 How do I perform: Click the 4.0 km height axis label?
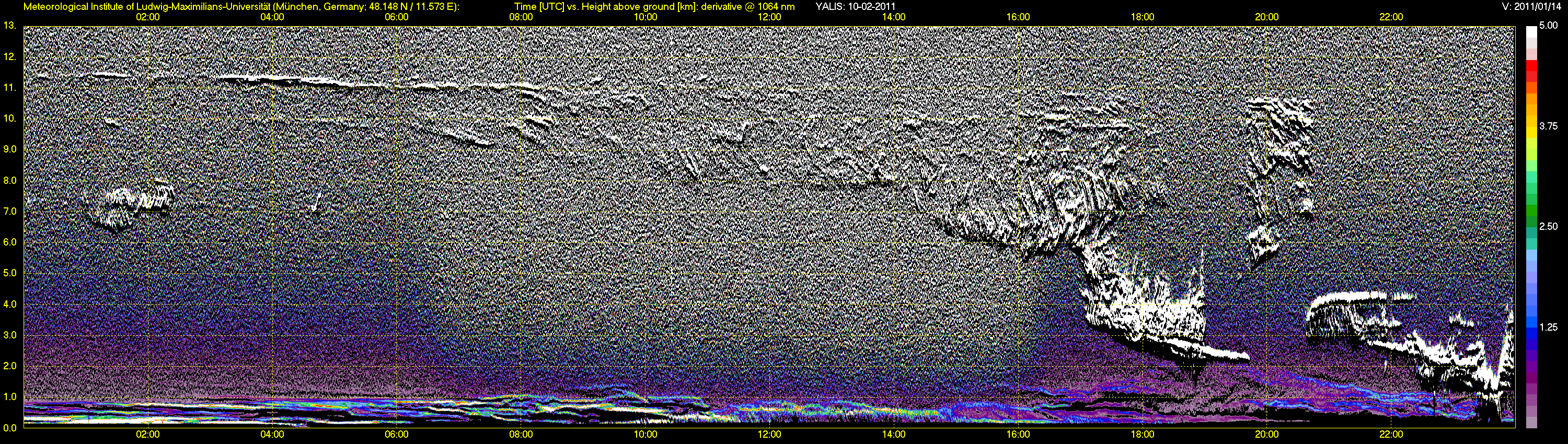(10, 304)
